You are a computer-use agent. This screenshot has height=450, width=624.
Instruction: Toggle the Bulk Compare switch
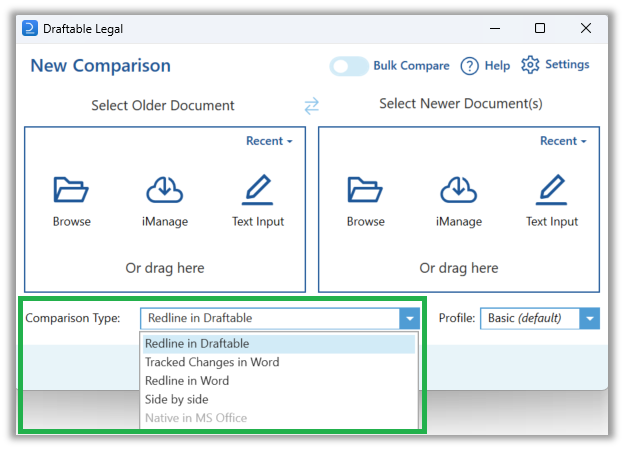click(x=349, y=66)
